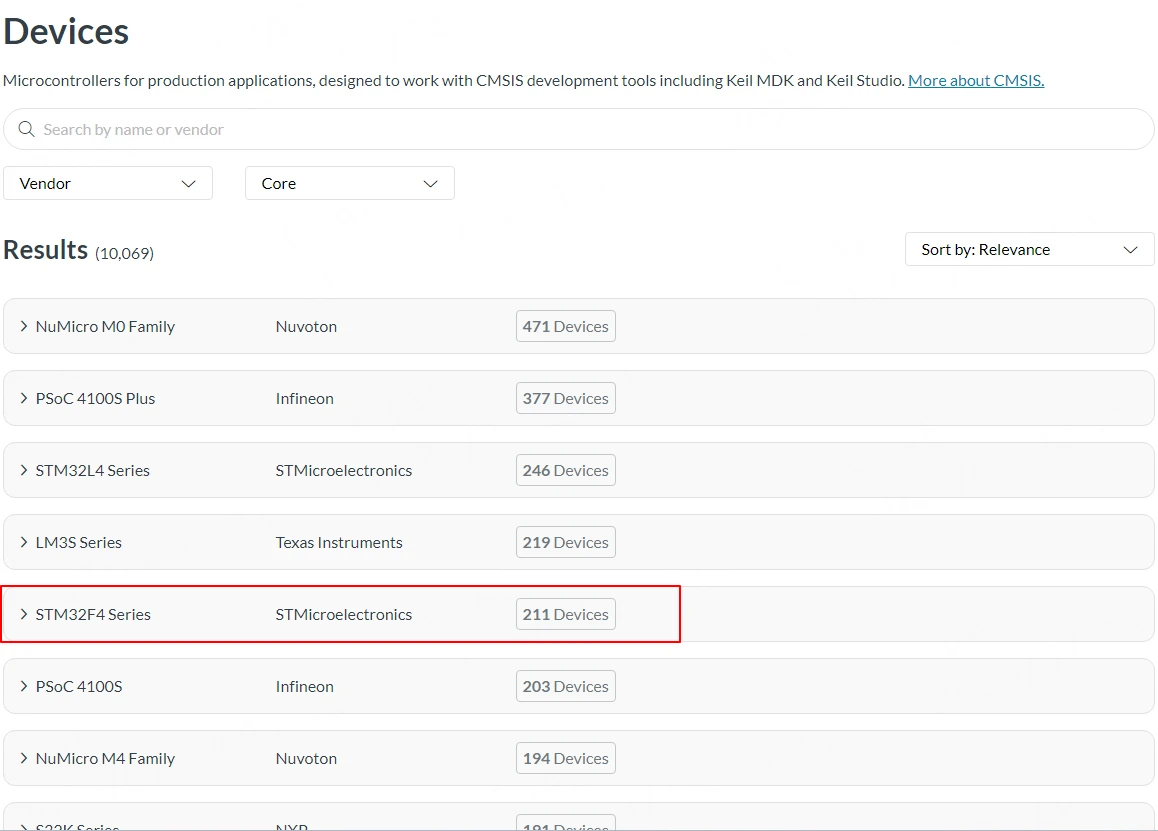1158x831 pixels.
Task: Open the Vendor filter dropdown
Action: (x=108, y=184)
